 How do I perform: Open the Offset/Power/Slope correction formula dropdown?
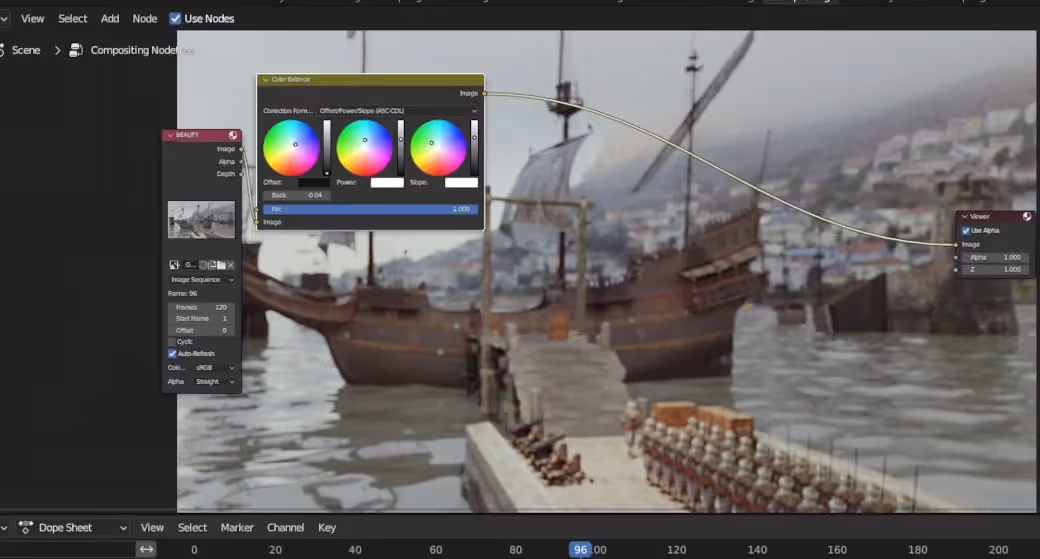pyautogui.click(x=398, y=111)
